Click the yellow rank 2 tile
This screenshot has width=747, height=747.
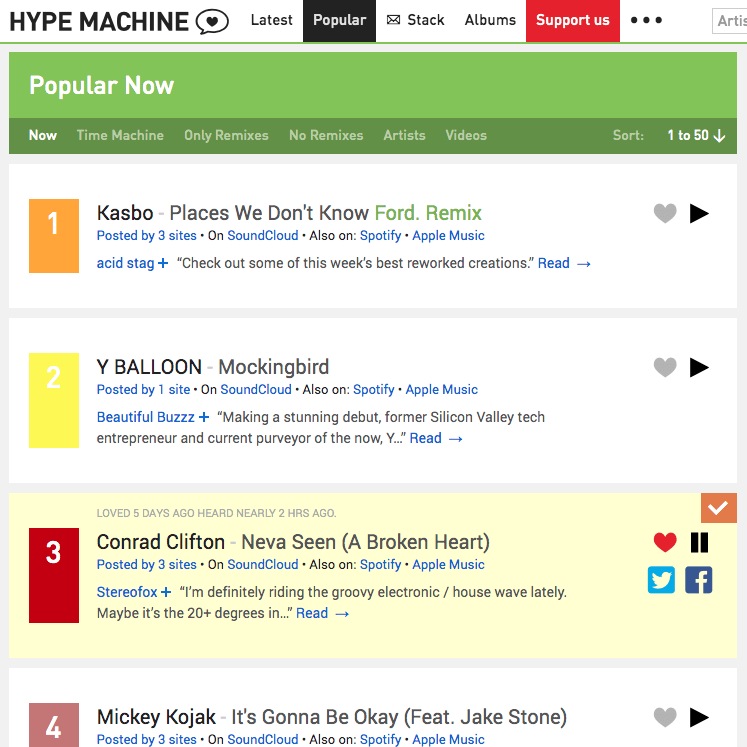coord(54,400)
